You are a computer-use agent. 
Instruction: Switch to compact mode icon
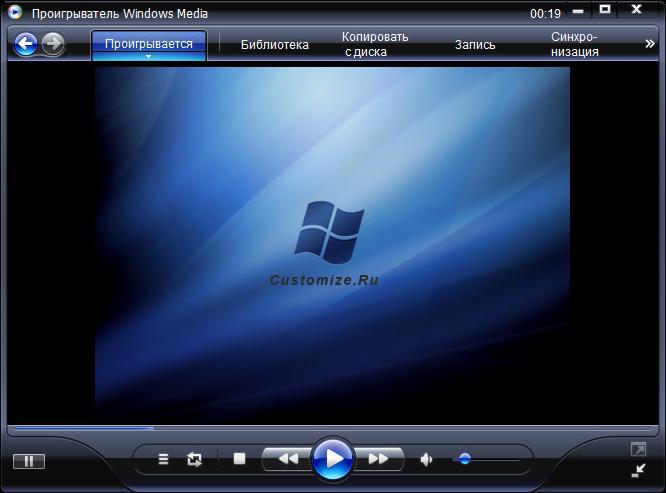click(638, 470)
